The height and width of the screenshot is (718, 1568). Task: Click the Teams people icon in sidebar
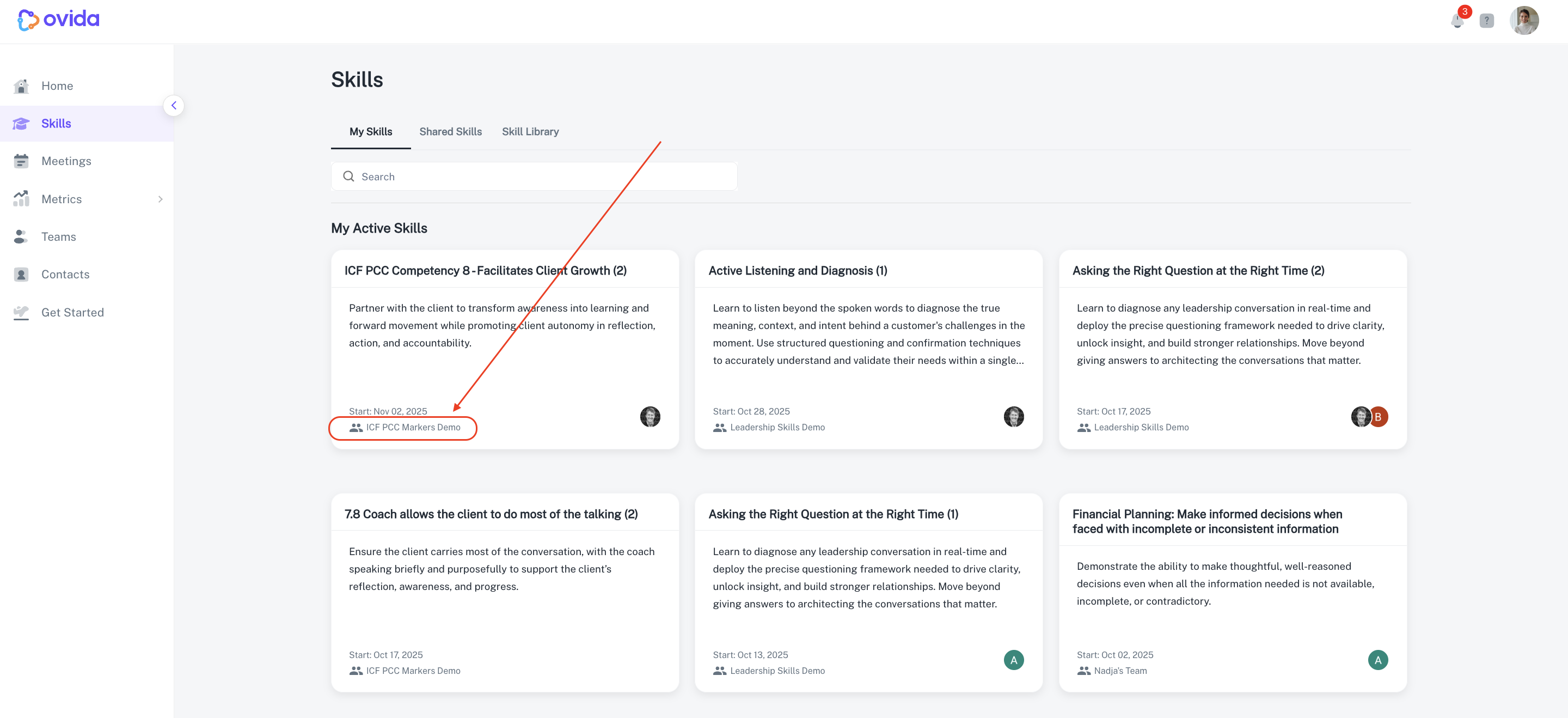(21, 237)
